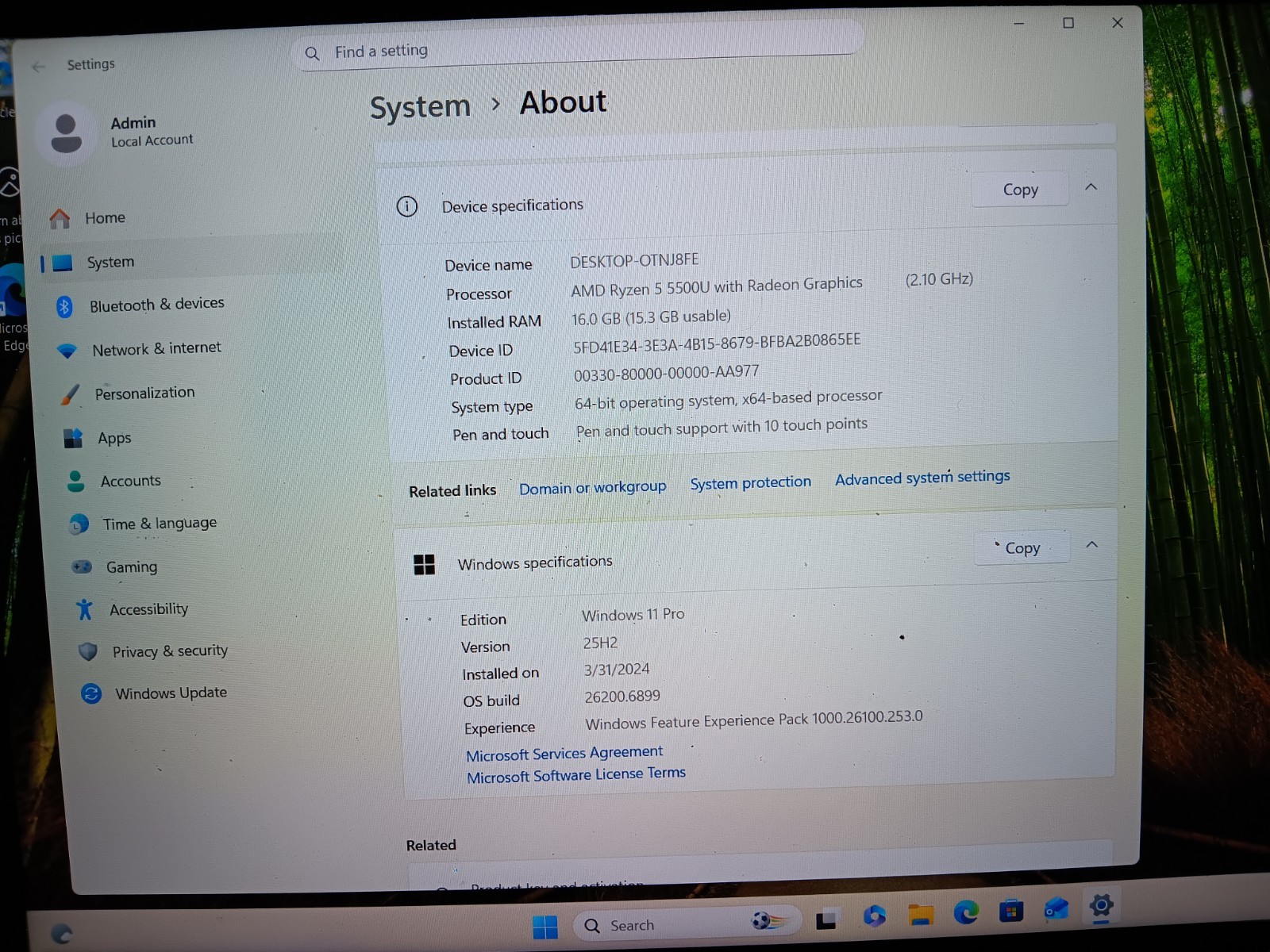Screen dimensions: 1270x952
Task: Click the System monitor icon in sidebar
Action: (63, 263)
